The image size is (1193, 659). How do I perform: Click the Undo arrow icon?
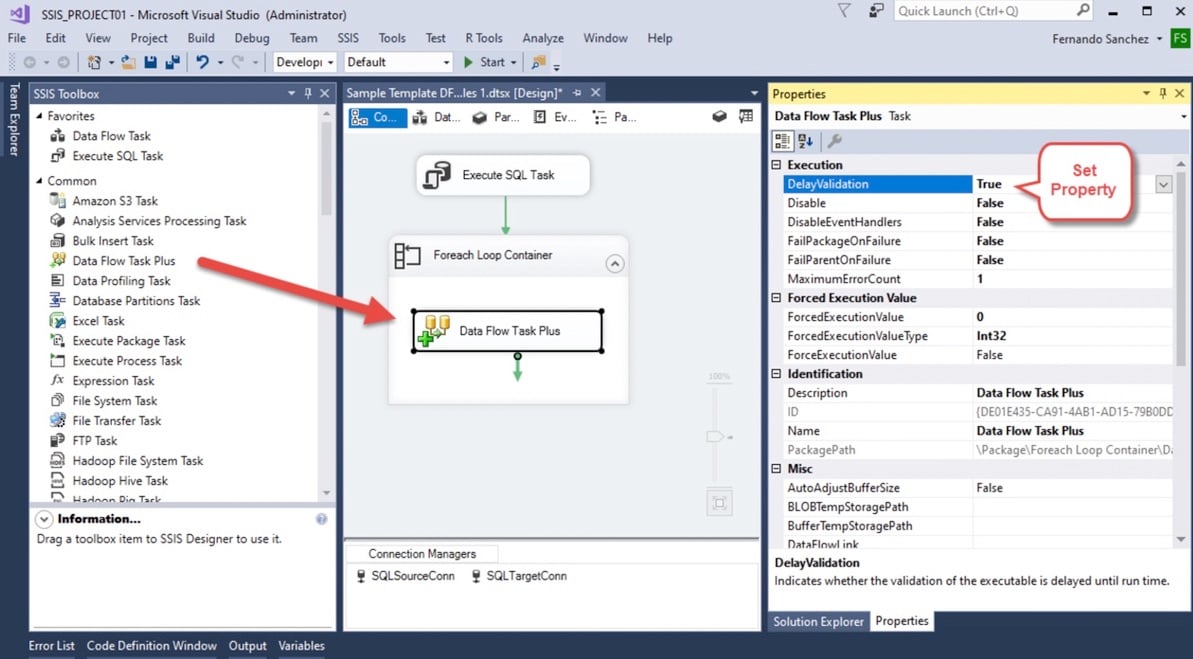(202, 62)
